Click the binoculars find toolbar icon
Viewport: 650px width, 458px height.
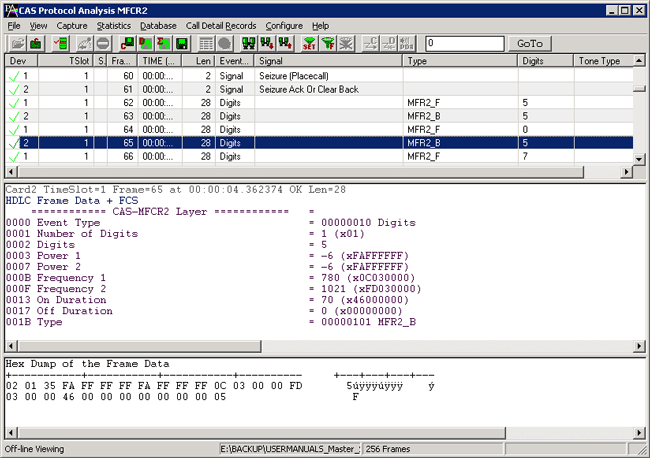[x=249, y=44]
